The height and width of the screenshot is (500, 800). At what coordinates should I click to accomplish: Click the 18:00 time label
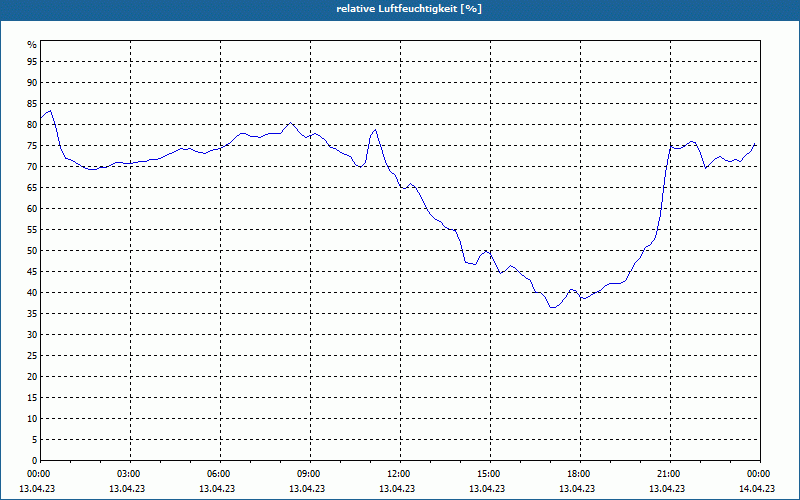[580, 474]
